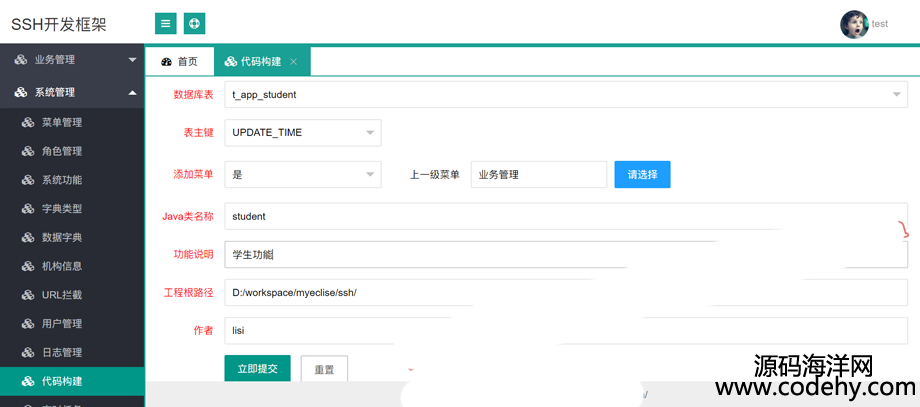Expand the 业务管理 sidebar section
The width and height of the screenshot is (920, 407).
(72, 60)
